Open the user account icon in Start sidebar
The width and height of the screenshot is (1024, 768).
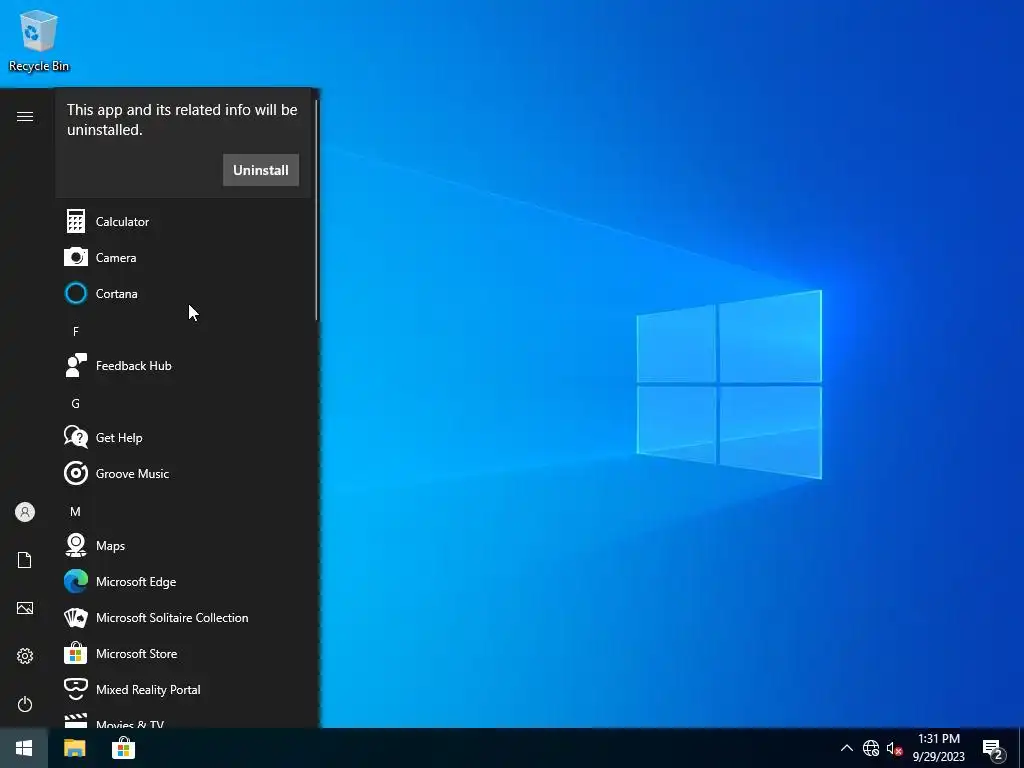point(25,512)
